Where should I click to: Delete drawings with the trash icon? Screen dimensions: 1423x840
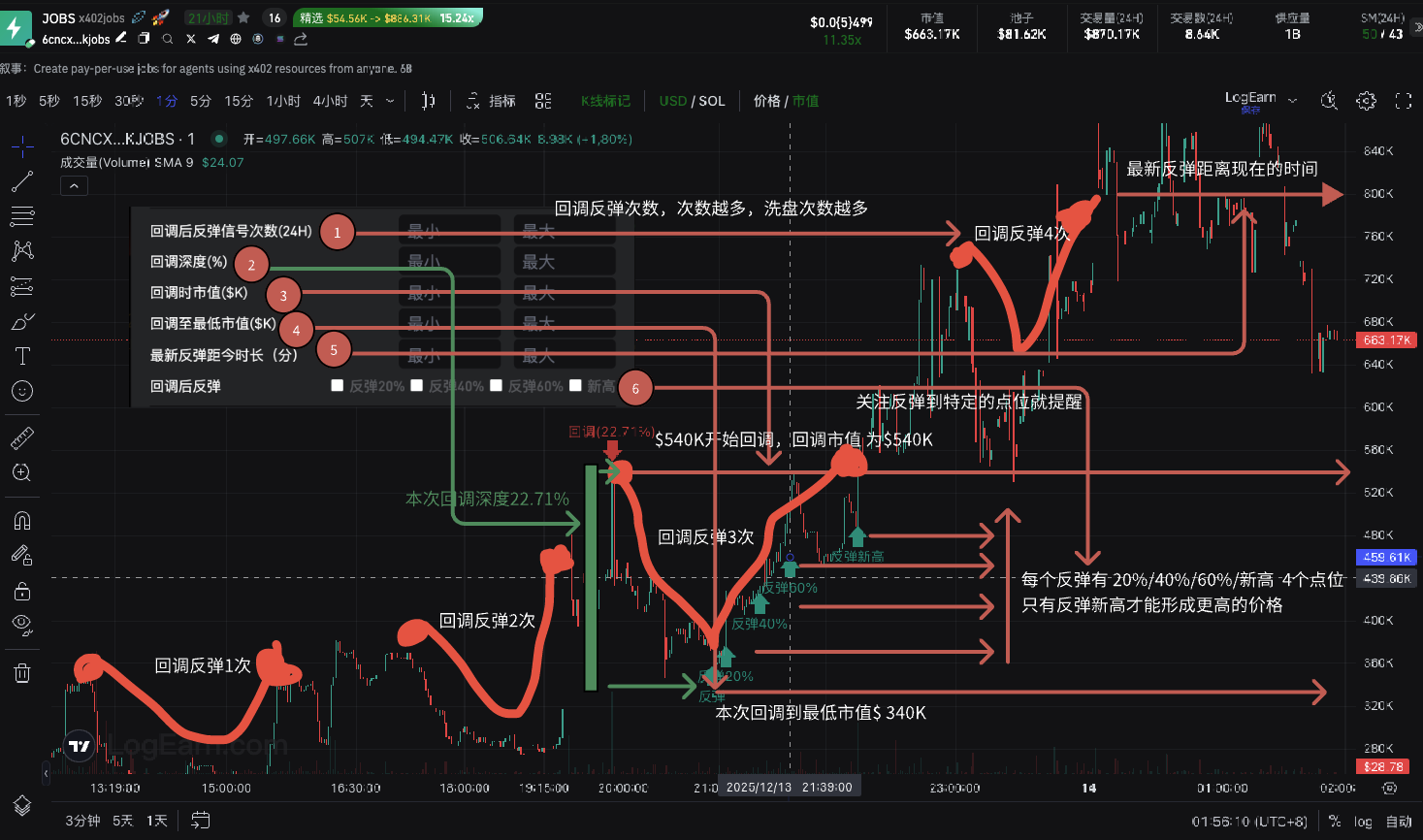(22, 673)
